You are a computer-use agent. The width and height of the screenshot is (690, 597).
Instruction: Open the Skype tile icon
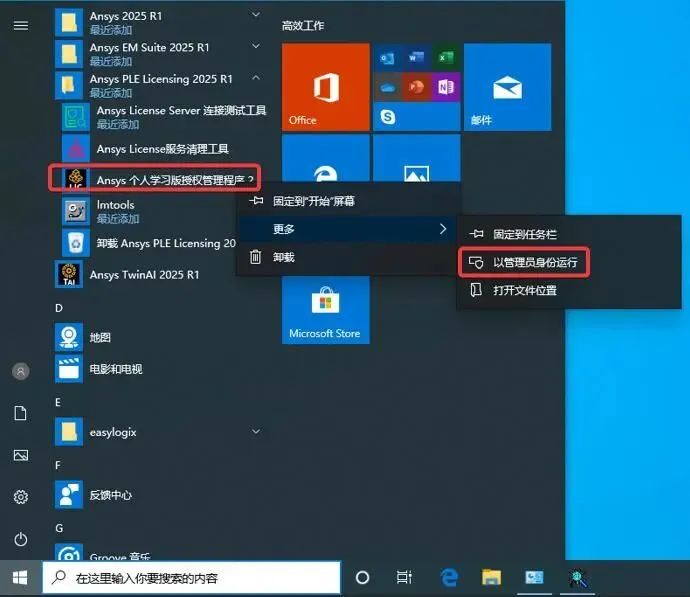tap(388, 117)
